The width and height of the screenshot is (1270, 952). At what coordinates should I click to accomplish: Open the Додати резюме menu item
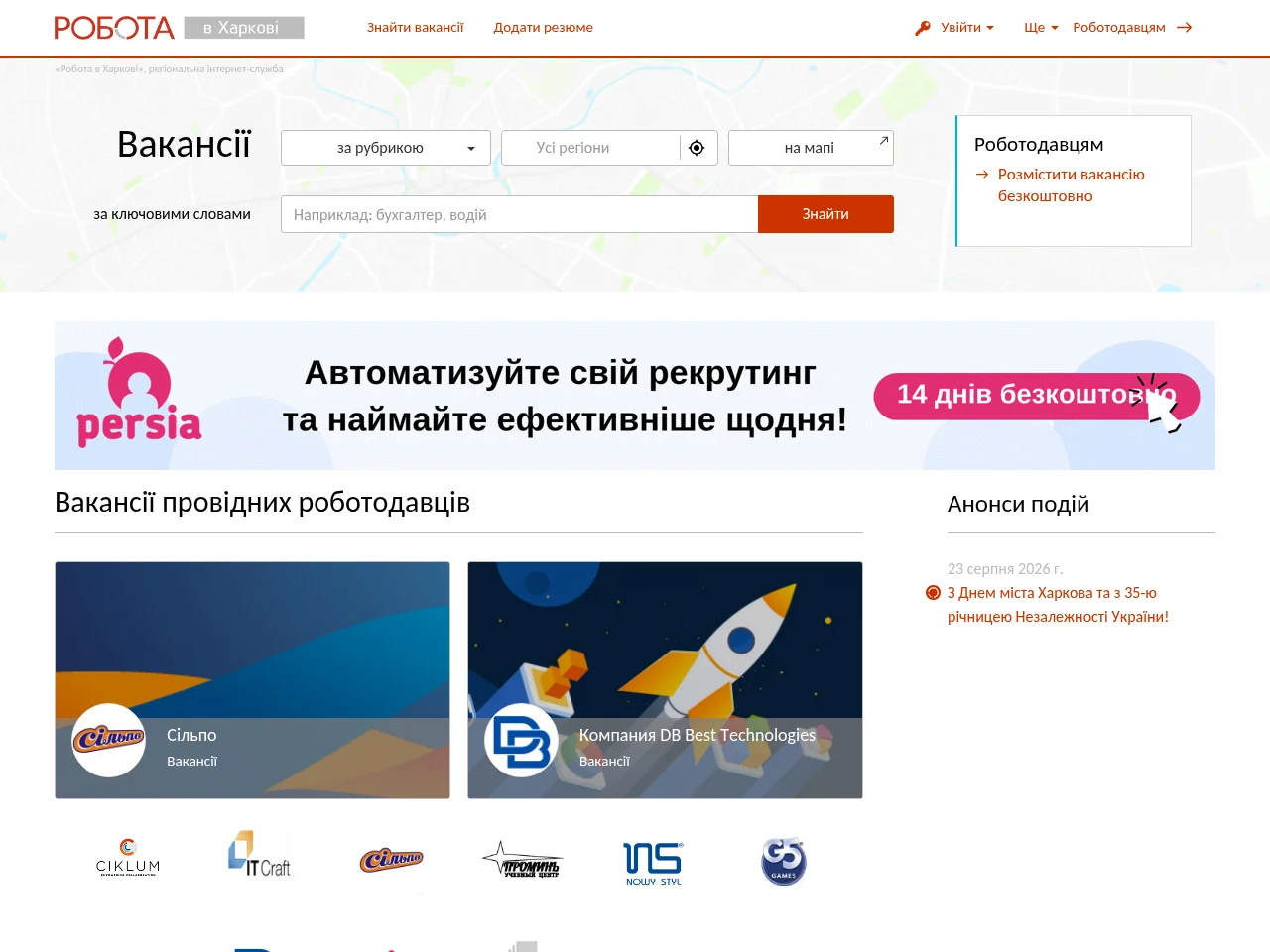click(x=544, y=28)
